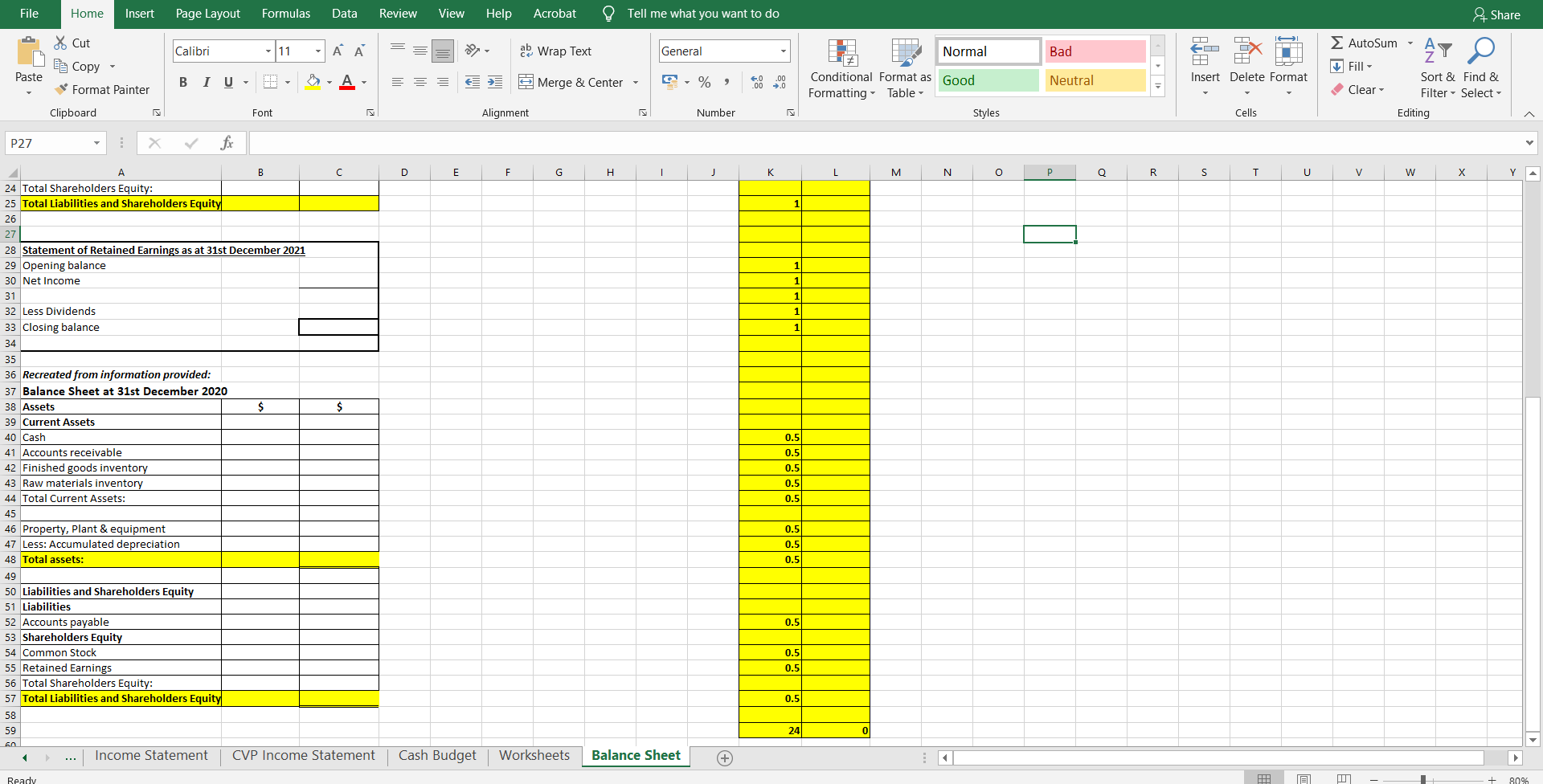
Task: Increase font size with large A icon
Action: click(338, 51)
